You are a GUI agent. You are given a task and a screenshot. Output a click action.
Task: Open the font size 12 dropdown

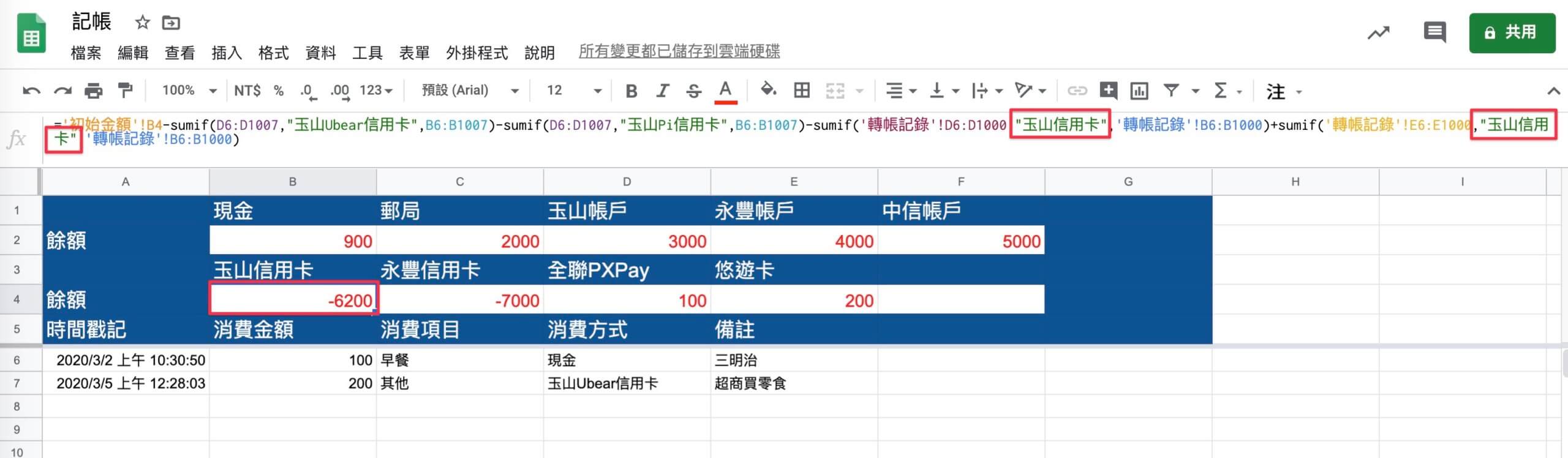click(574, 91)
